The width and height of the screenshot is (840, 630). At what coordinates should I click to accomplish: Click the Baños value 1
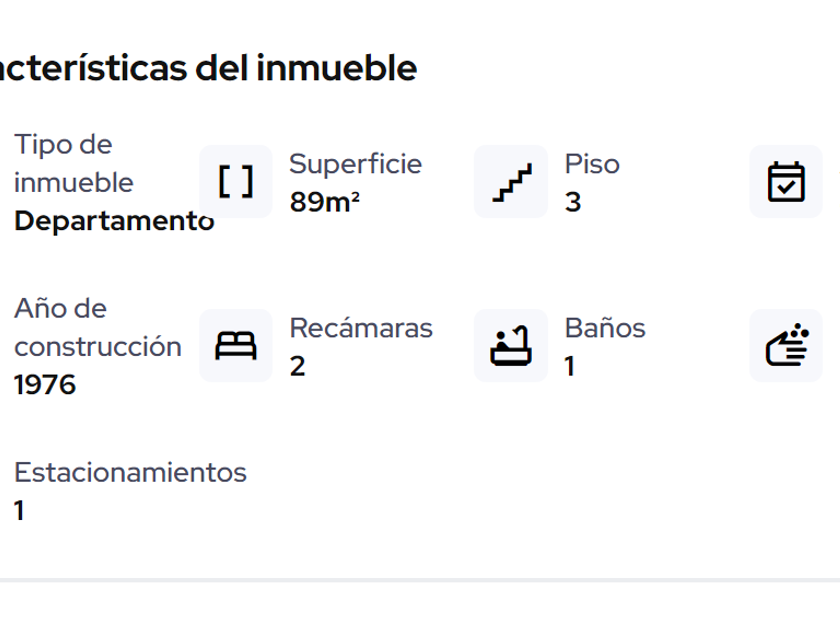point(570,366)
